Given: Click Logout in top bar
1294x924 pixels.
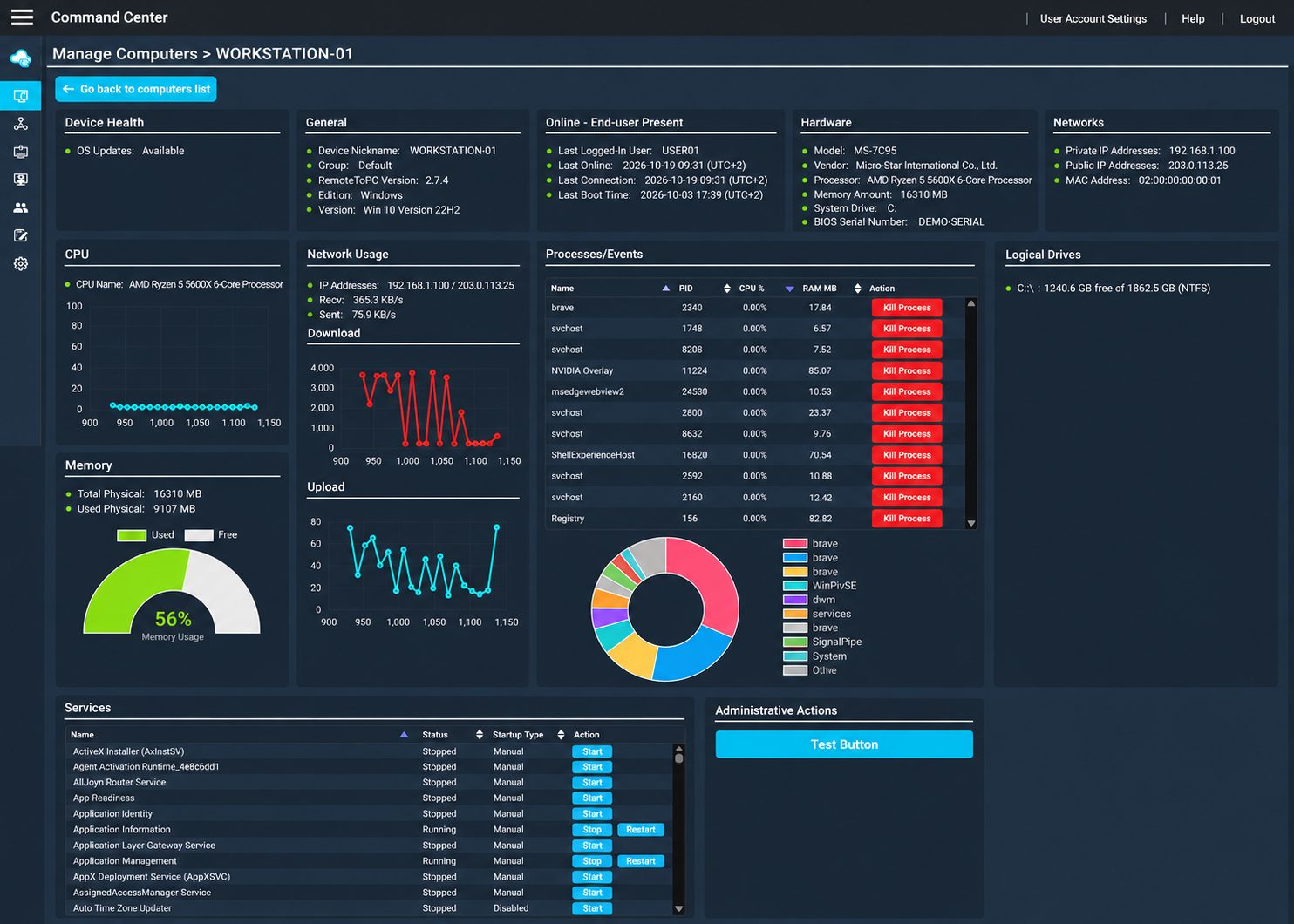Looking at the screenshot, I should (1257, 18).
